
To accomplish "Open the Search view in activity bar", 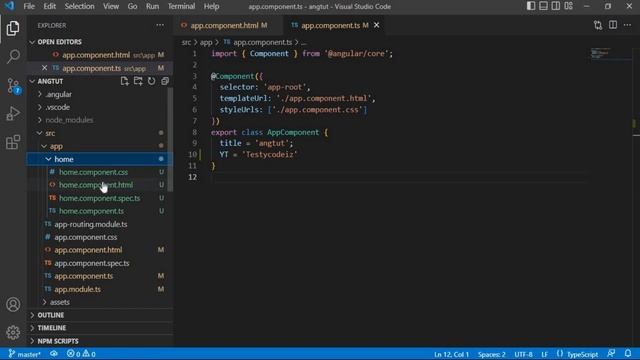I will (13, 56).
